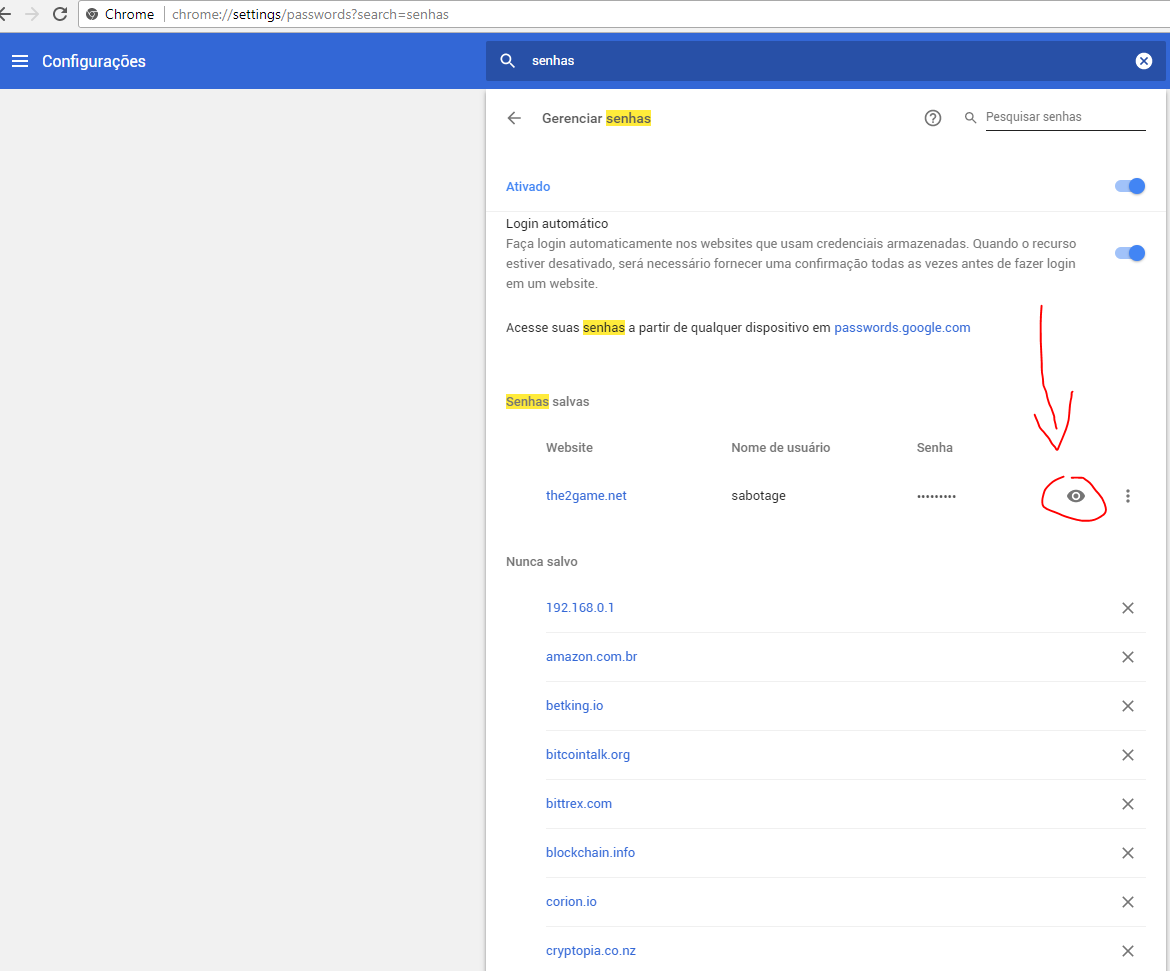Open the Configurações hamburger menu
The image size is (1170, 971).
20,61
